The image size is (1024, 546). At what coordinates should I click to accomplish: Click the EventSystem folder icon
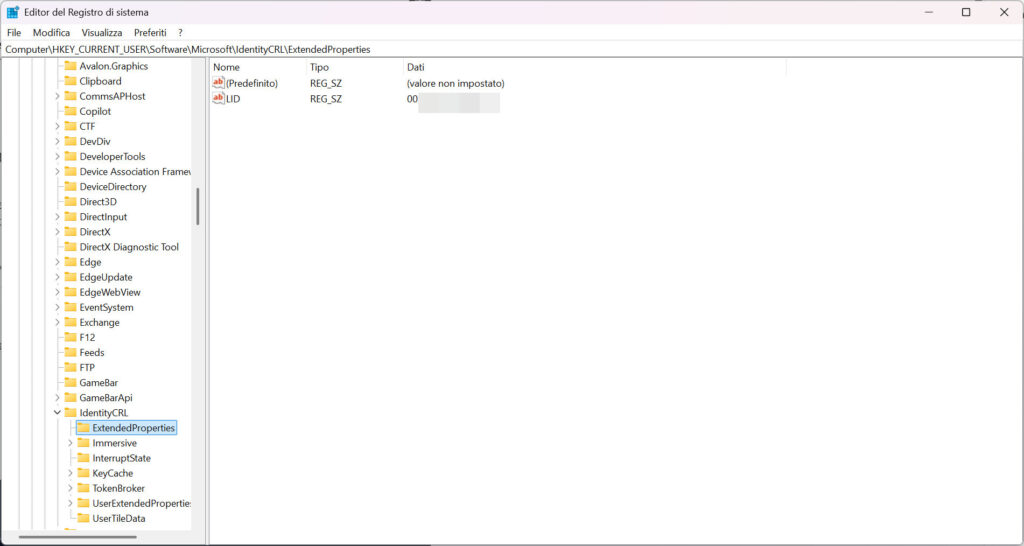coord(71,307)
